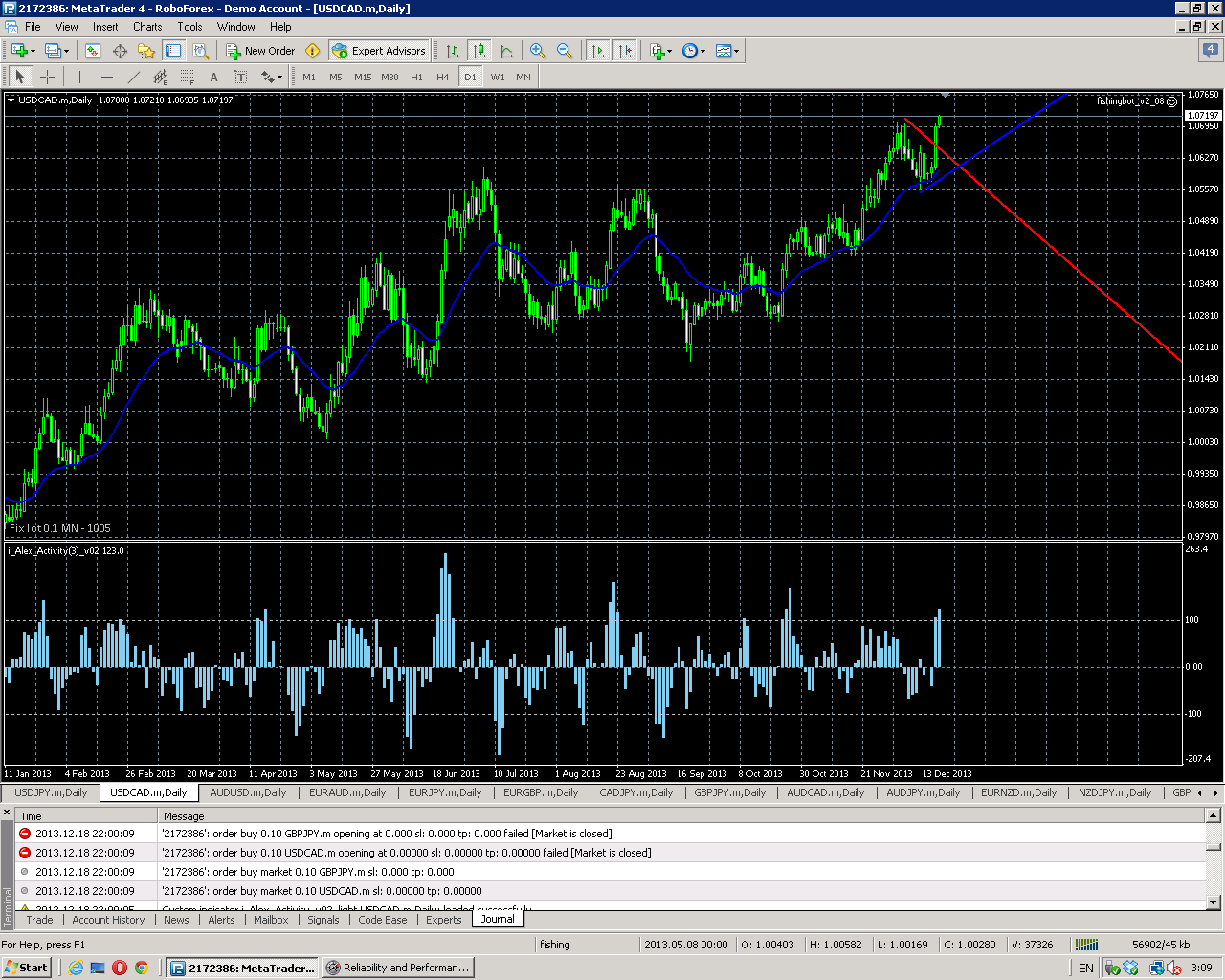Viewport: 1225px width, 980px height.
Task: Open the Code Base terminal tab
Action: [x=382, y=920]
